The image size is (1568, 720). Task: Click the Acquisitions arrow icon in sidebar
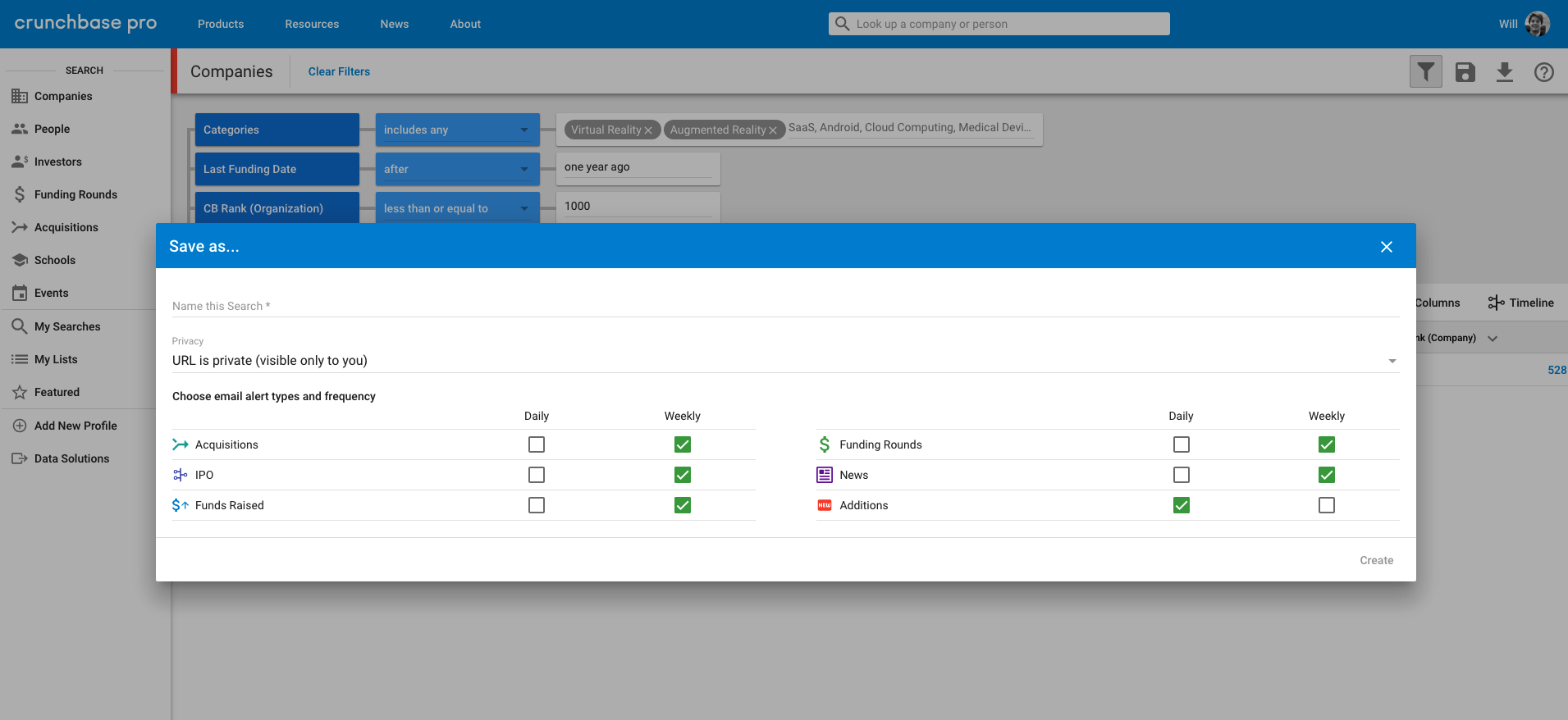[x=20, y=227]
